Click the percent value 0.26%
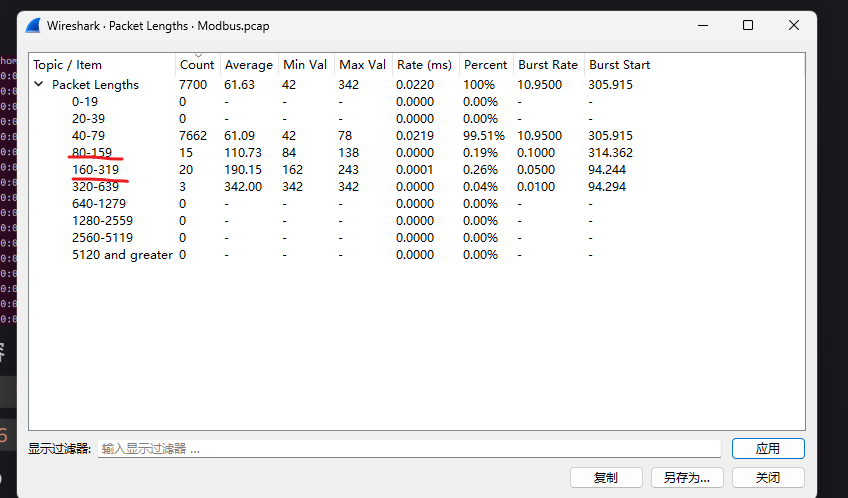The height and width of the screenshot is (498, 848). (480, 170)
